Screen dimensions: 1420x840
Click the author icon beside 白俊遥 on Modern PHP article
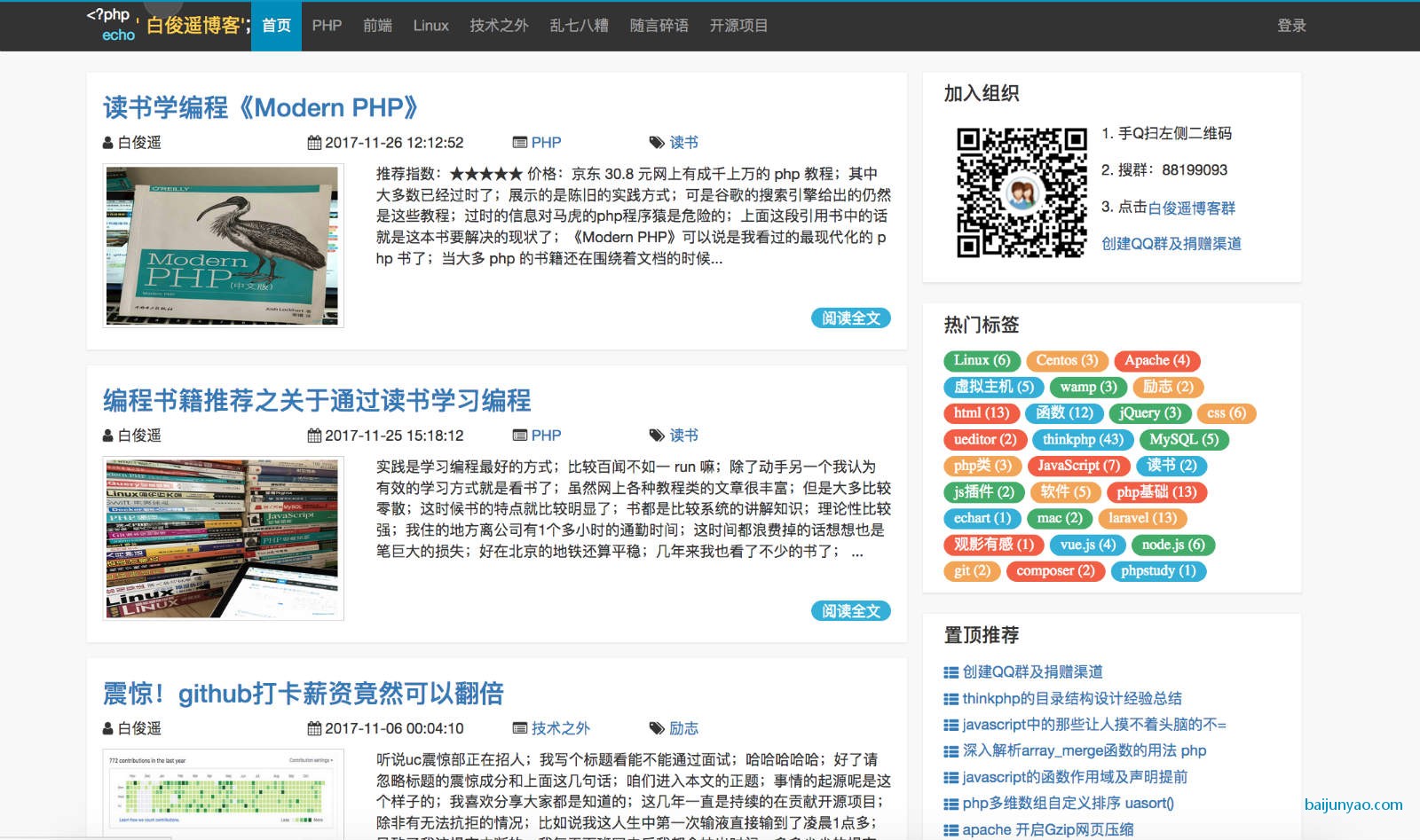click(x=106, y=142)
